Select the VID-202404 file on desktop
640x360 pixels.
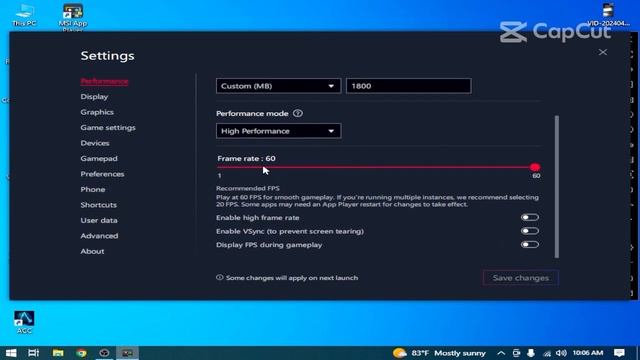click(x=608, y=15)
